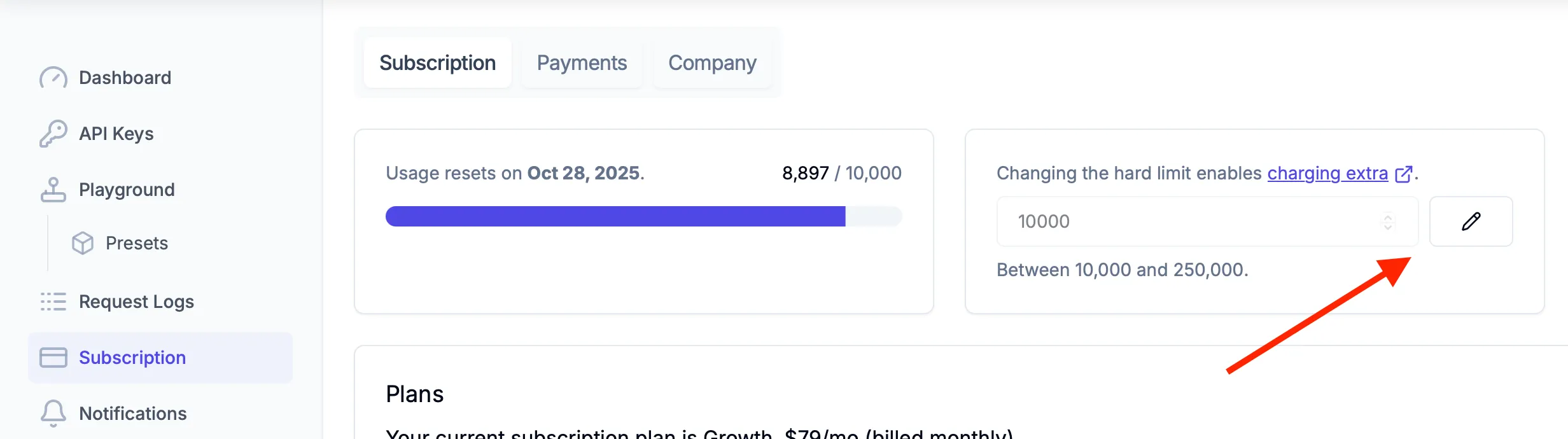The image size is (1568, 439).
Task: Click the pencil edit hard limit button
Action: pos(1471,221)
